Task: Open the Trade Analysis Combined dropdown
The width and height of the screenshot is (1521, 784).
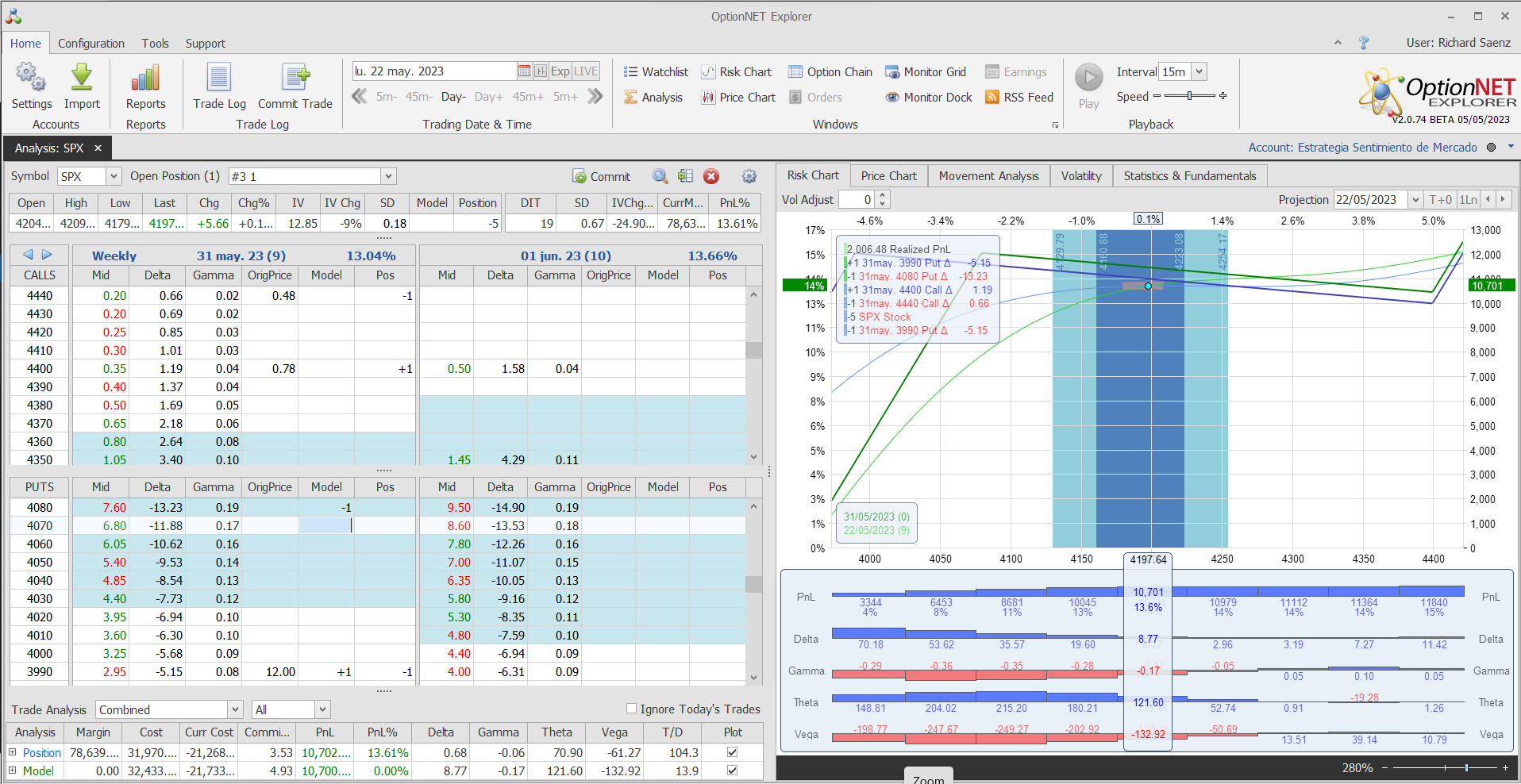Action: click(x=235, y=709)
